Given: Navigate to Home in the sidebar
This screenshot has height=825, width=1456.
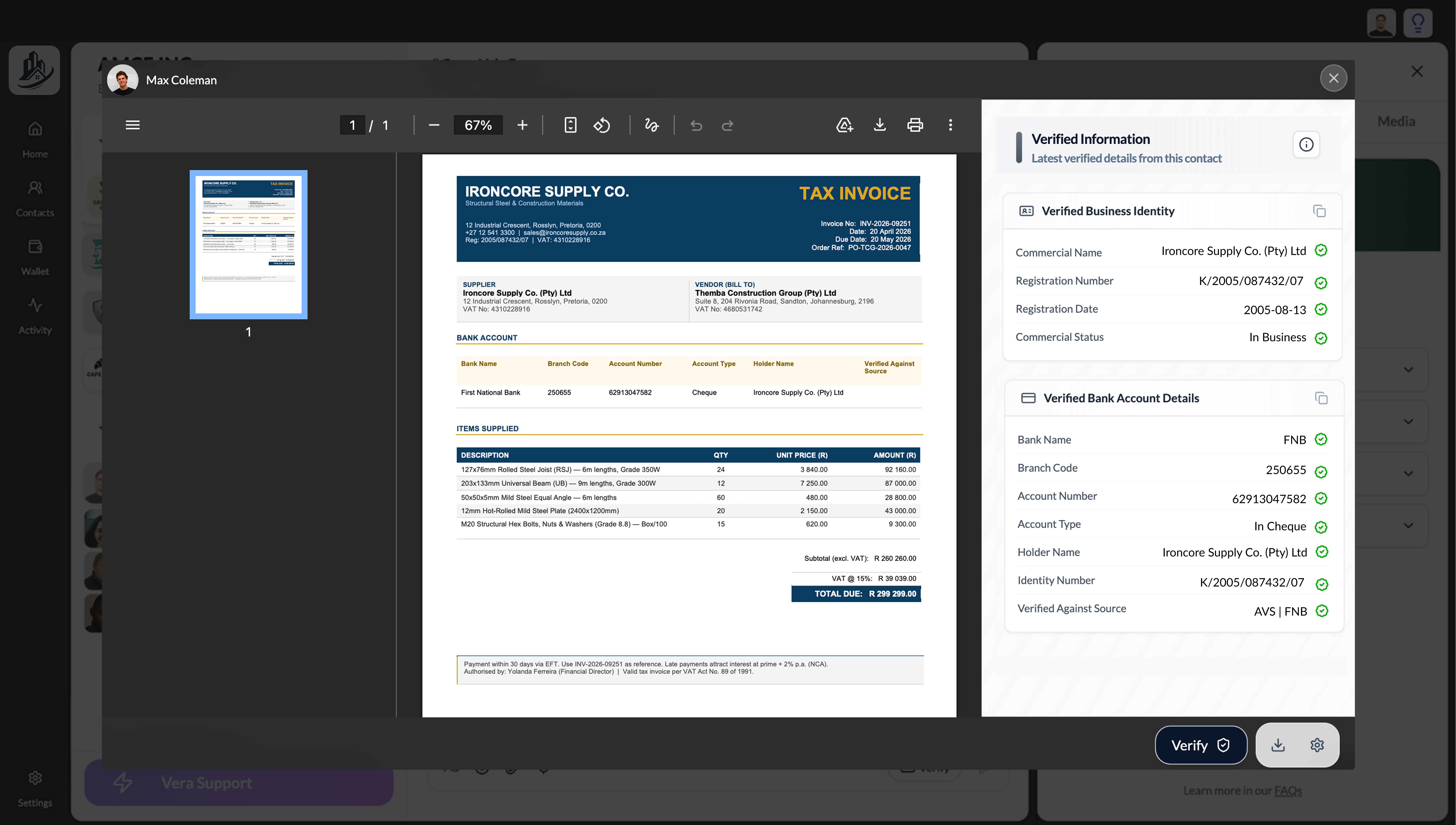Looking at the screenshot, I should pos(35,139).
